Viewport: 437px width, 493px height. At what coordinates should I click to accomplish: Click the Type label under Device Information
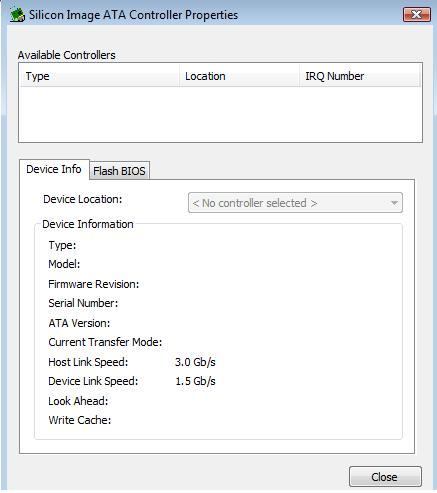(62, 245)
